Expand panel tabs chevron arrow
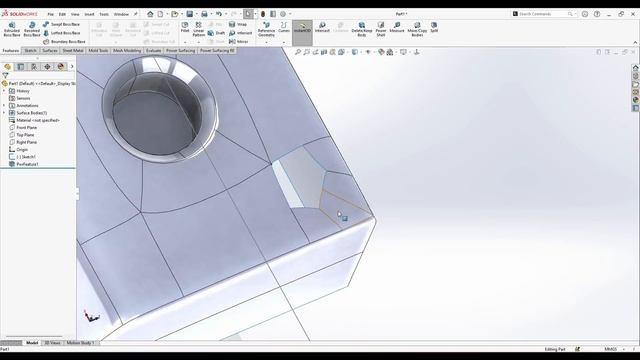Viewport: 640px width, 360px height. 72,67
